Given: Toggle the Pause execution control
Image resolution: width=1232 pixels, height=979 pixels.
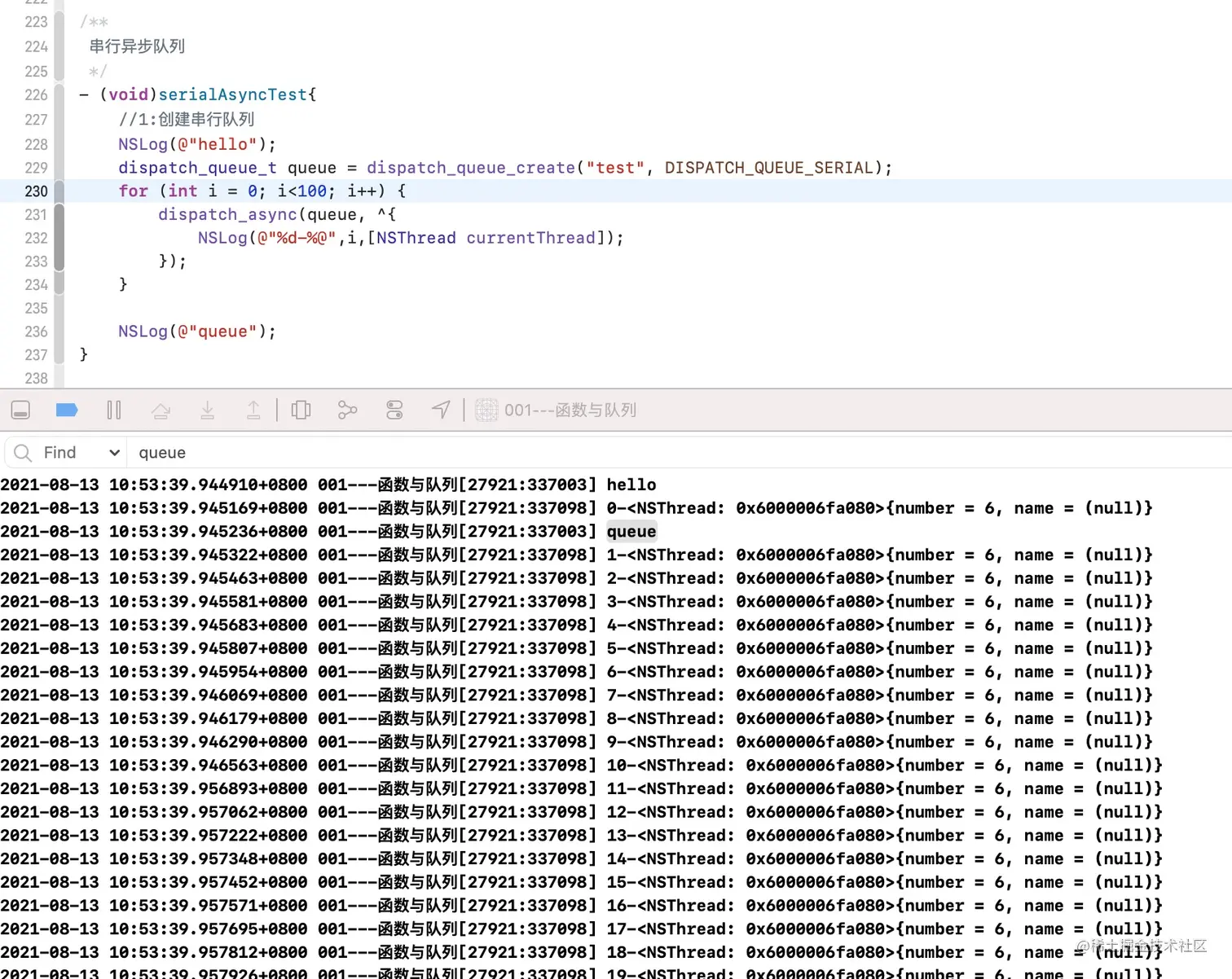Looking at the screenshot, I should (x=114, y=410).
